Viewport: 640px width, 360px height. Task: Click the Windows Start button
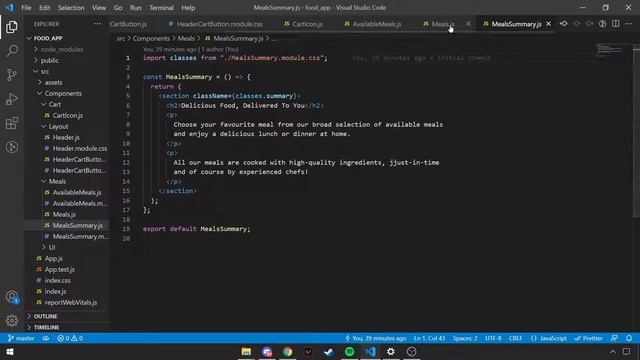pos(10,351)
